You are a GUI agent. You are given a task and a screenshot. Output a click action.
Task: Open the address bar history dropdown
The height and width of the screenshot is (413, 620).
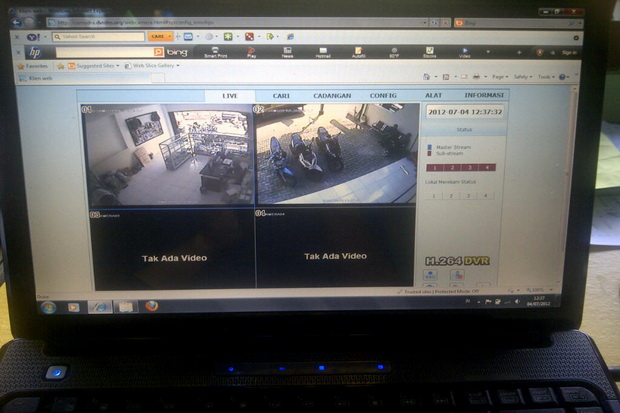(425, 23)
